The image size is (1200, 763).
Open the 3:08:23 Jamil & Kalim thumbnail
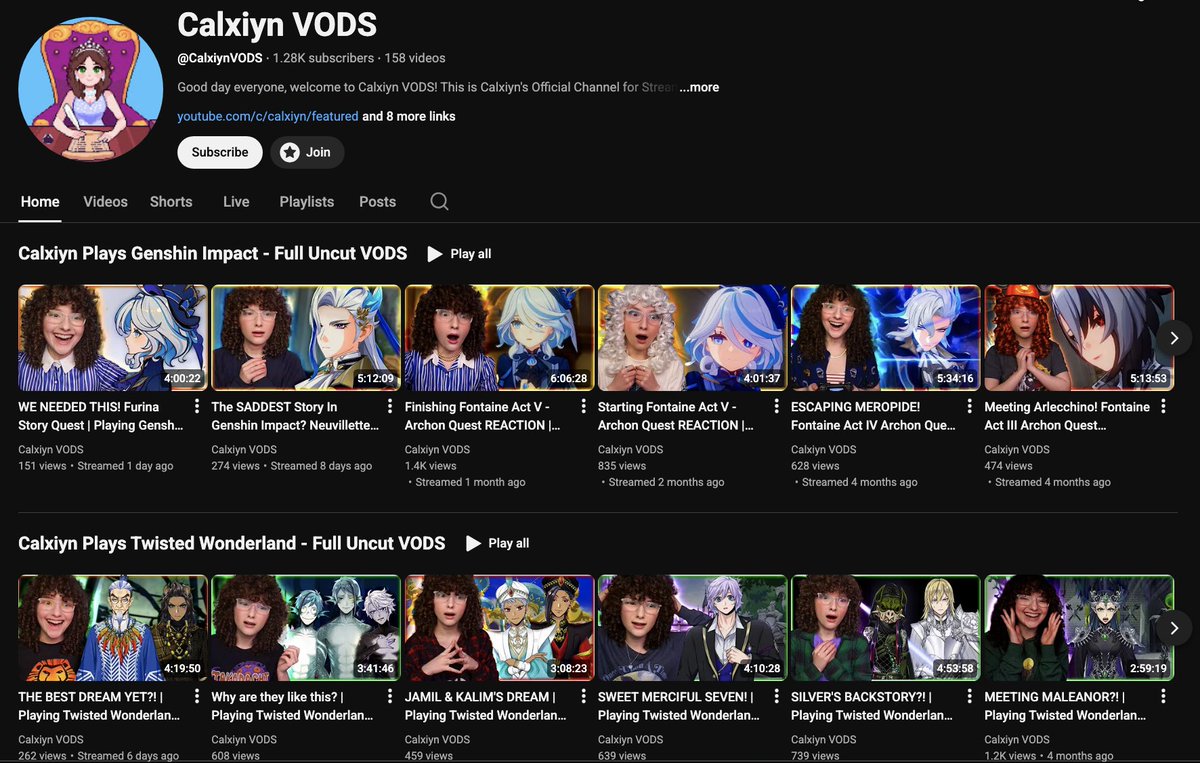tap(499, 628)
